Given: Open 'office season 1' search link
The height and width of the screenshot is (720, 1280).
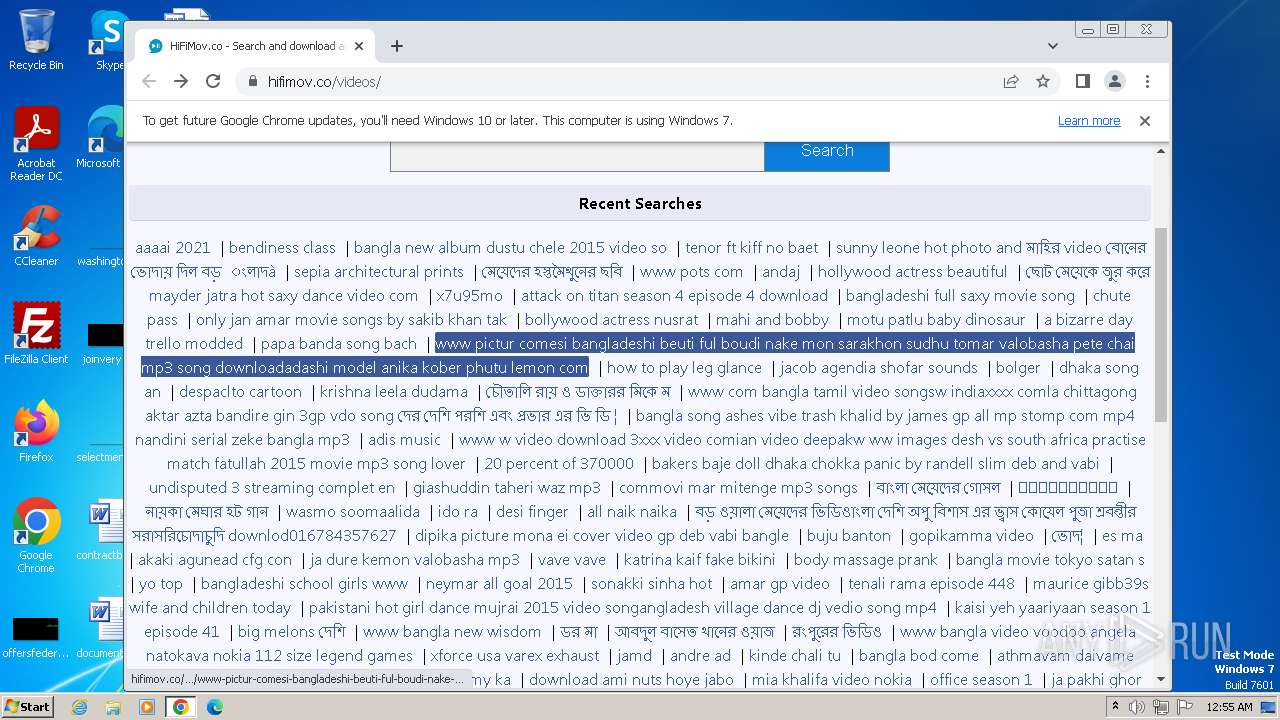Looking at the screenshot, I should tap(981, 680).
